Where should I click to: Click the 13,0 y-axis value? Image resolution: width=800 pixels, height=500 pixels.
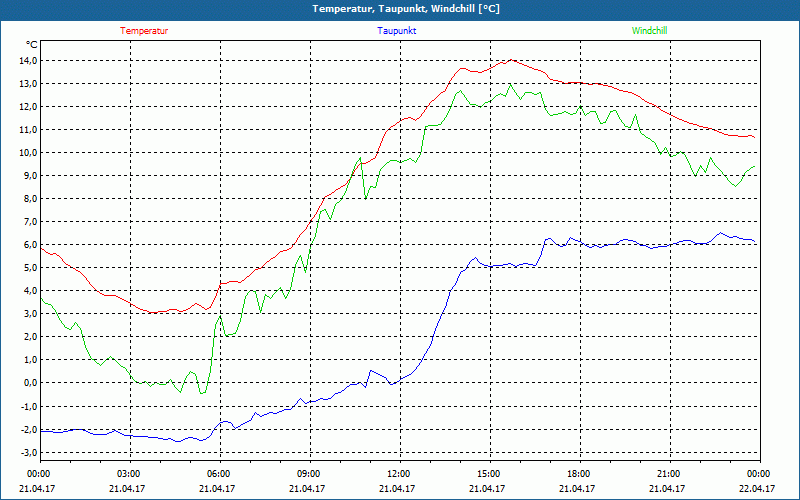[29, 84]
